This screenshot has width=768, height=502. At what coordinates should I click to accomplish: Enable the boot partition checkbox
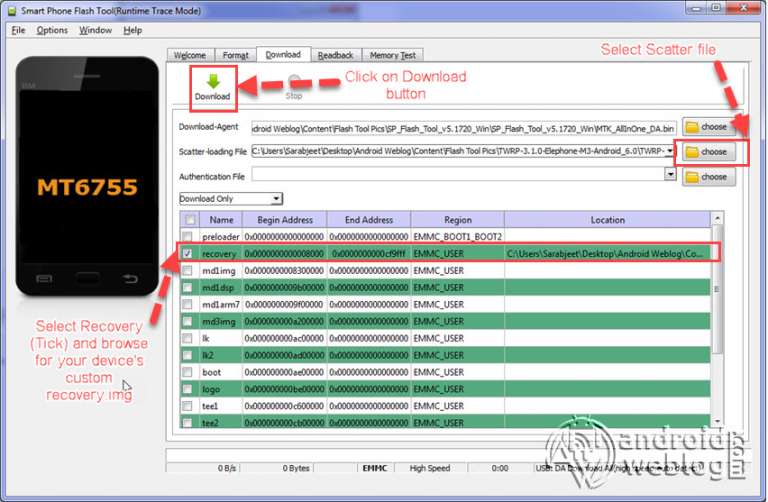pos(187,372)
